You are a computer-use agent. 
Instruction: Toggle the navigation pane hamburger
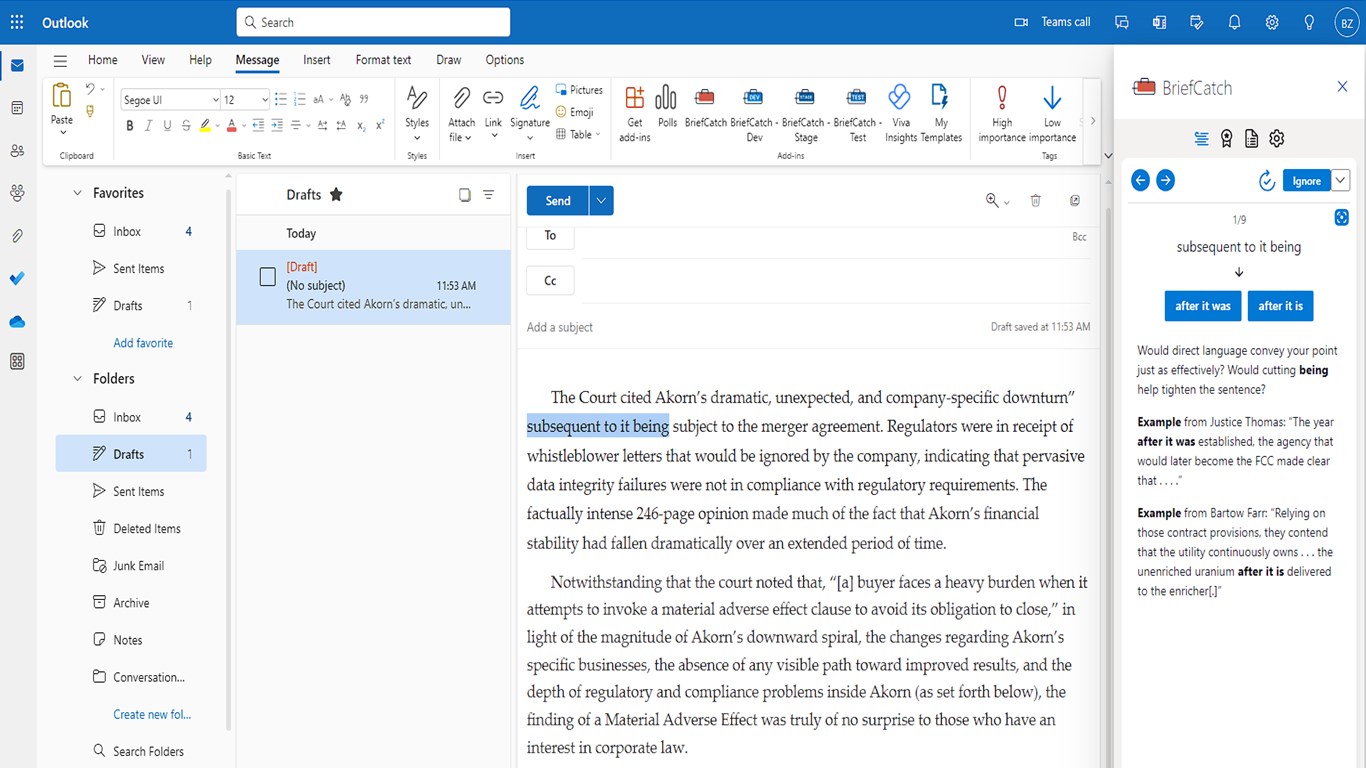pos(60,60)
